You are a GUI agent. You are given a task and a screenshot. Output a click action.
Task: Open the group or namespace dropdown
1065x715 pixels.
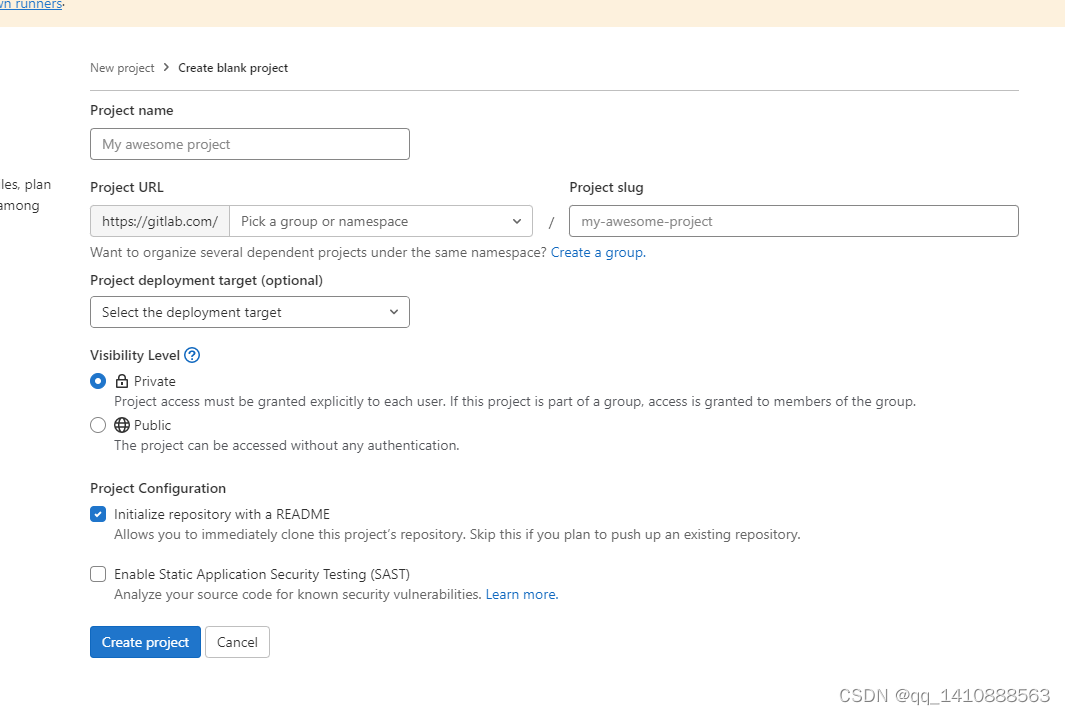pos(380,221)
